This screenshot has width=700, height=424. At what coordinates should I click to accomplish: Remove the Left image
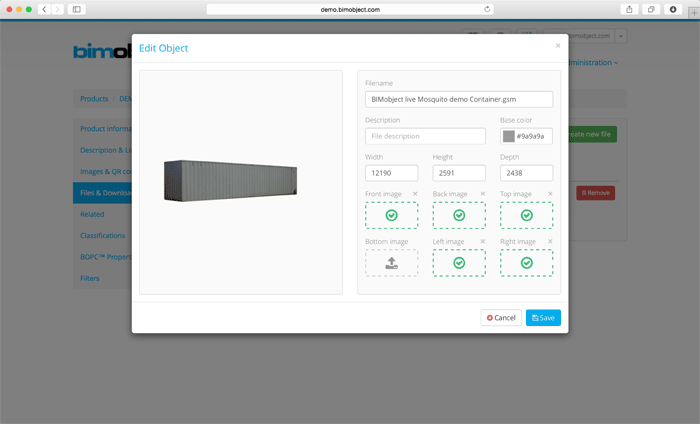pyautogui.click(x=482, y=242)
